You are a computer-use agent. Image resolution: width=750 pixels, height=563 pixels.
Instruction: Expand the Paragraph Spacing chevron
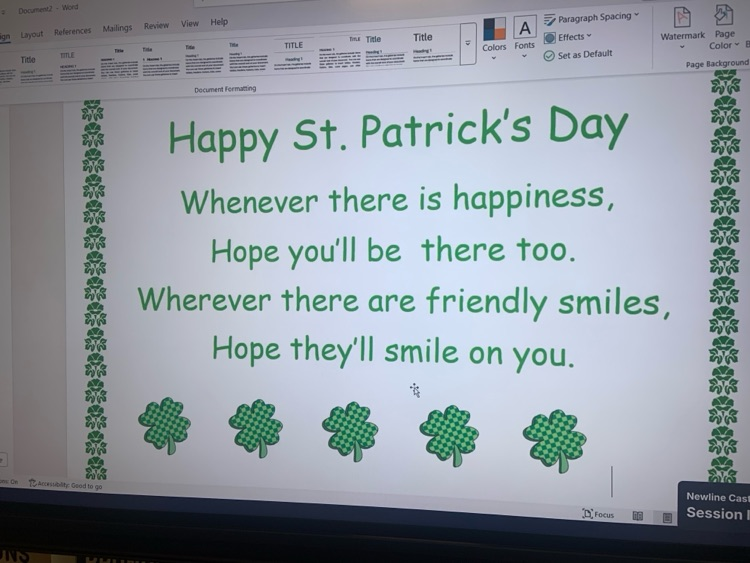(637, 14)
